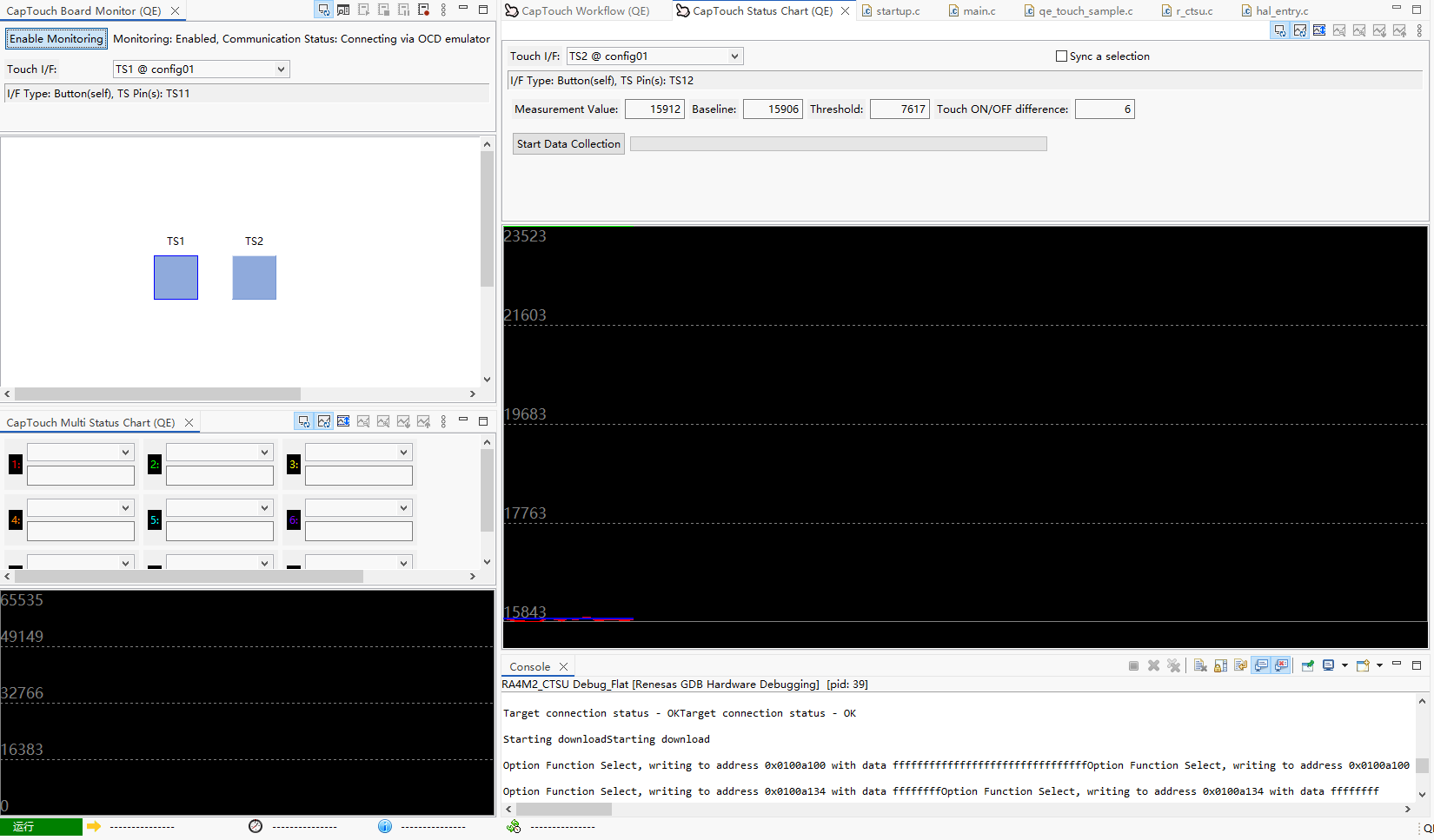Click vertical scale icon in Multi Status Chart toolbar

click(343, 421)
